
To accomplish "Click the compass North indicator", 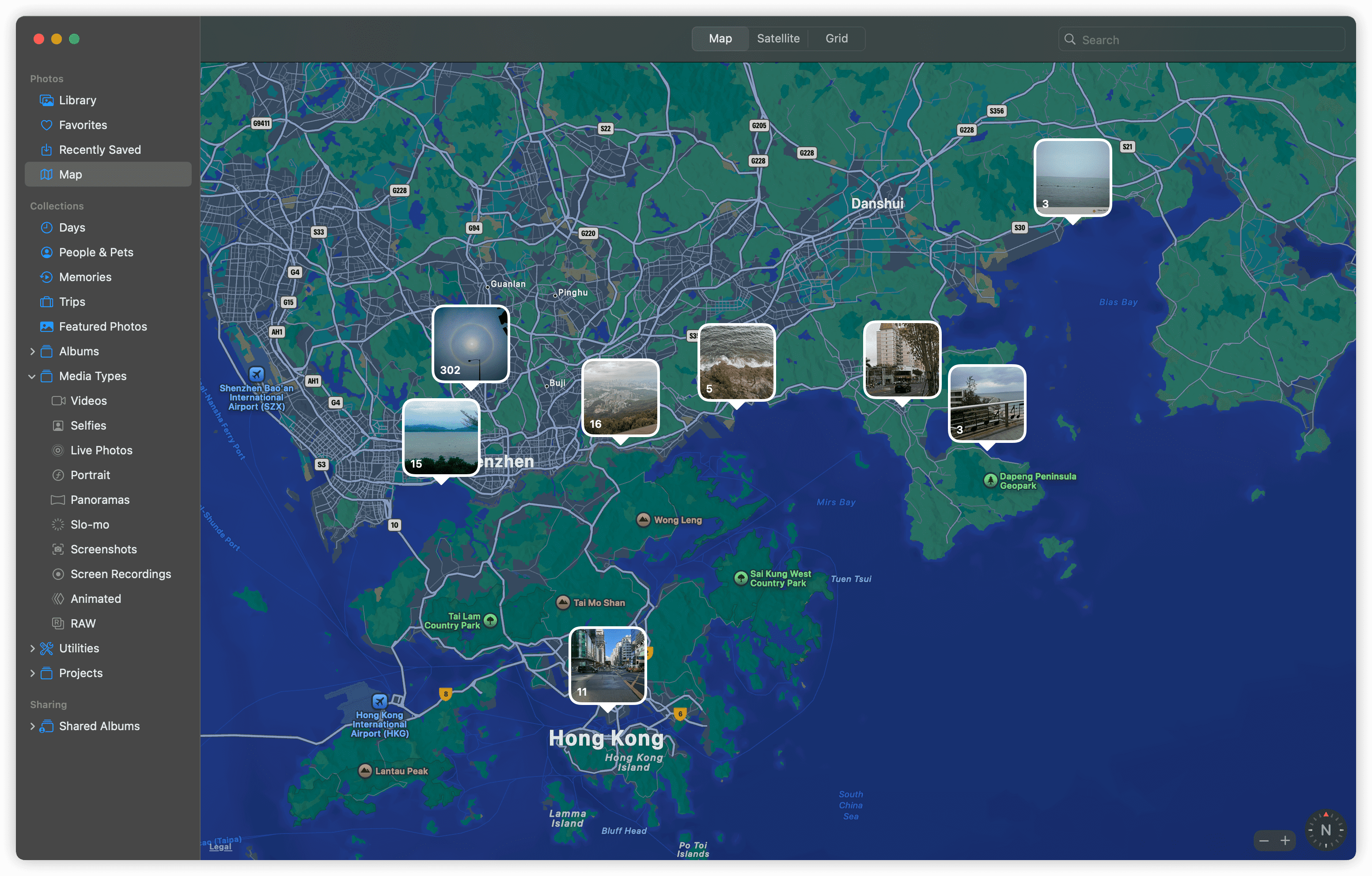I will point(1325,830).
